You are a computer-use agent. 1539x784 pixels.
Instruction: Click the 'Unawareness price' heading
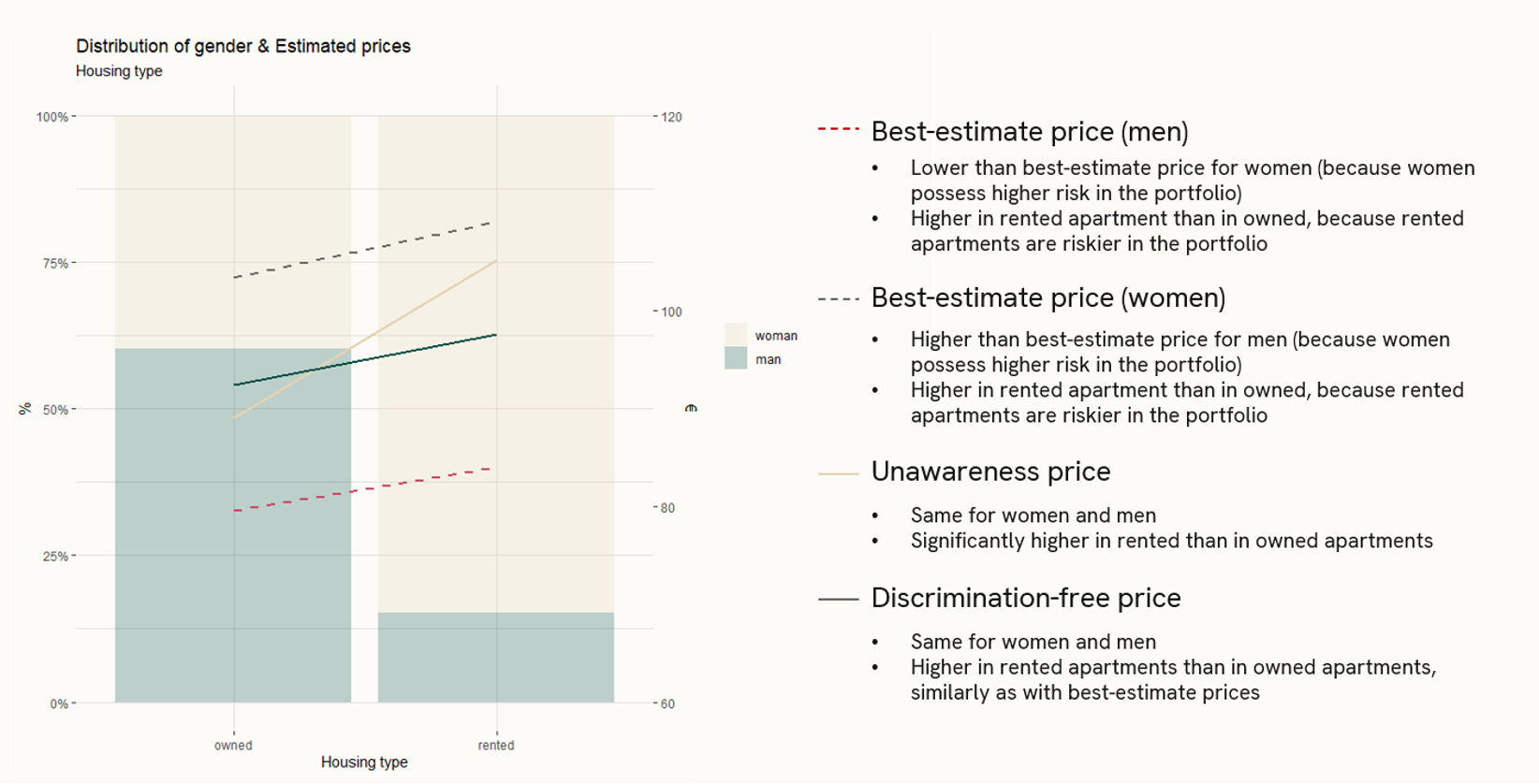pos(990,472)
